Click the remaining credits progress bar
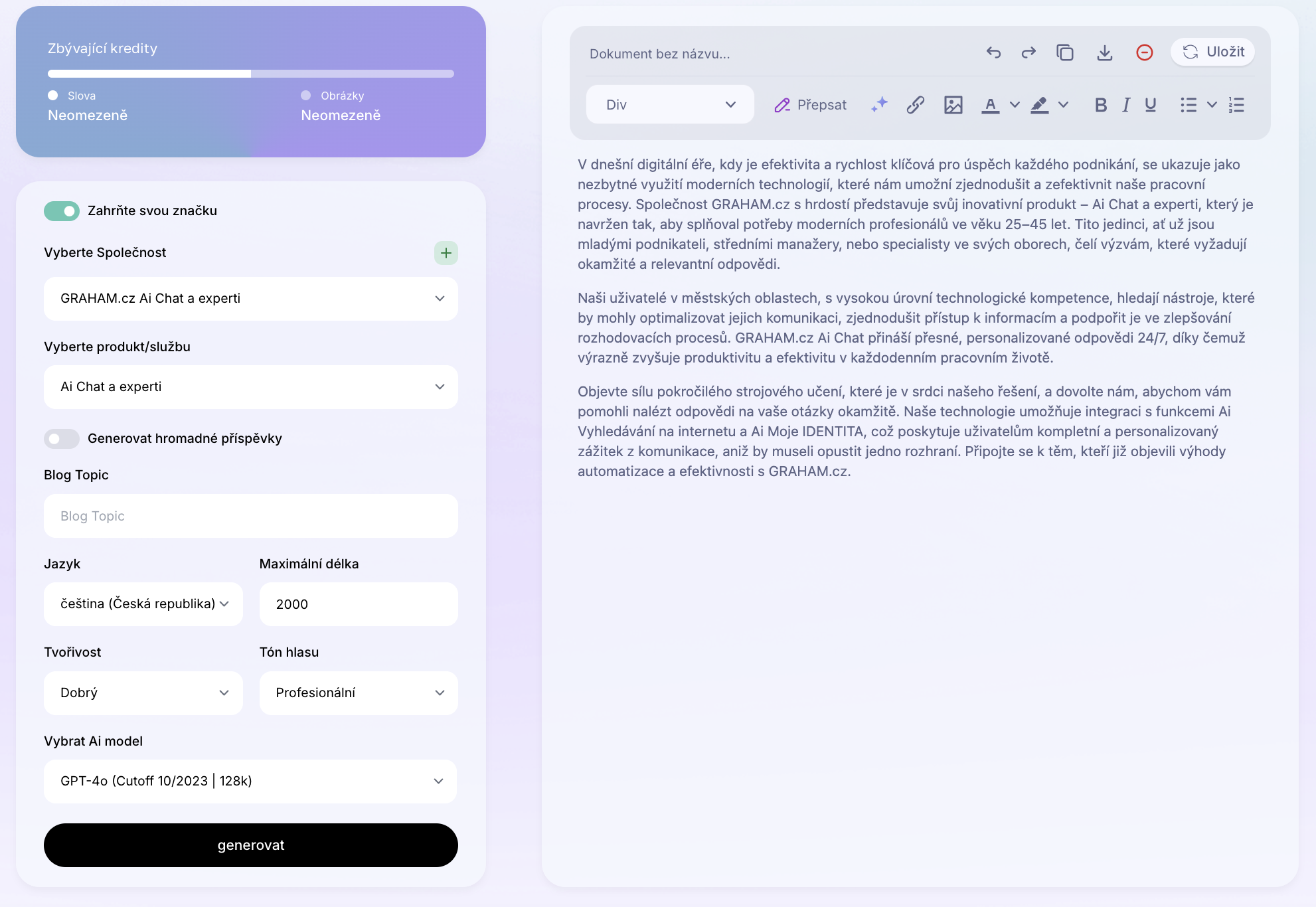 251,74
